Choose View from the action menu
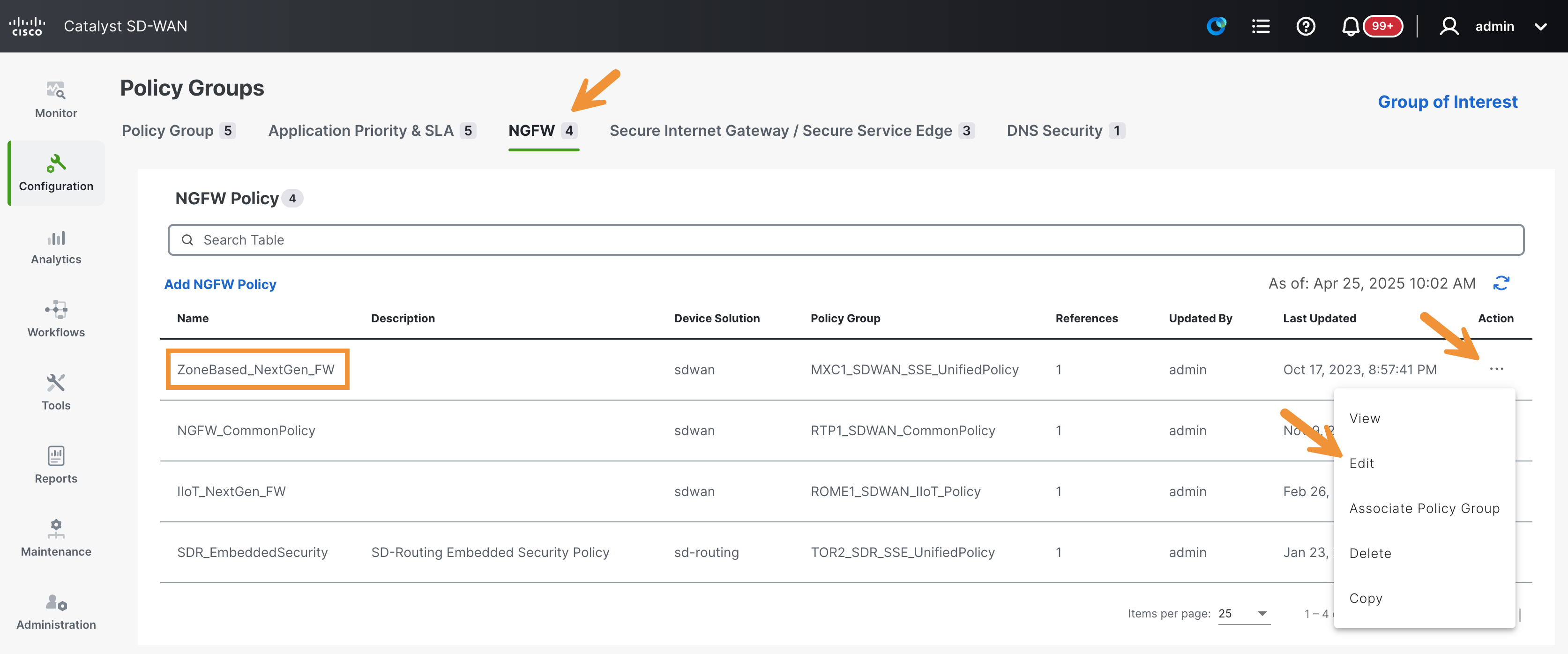This screenshot has height=654, width=1568. tap(1365, 418)
